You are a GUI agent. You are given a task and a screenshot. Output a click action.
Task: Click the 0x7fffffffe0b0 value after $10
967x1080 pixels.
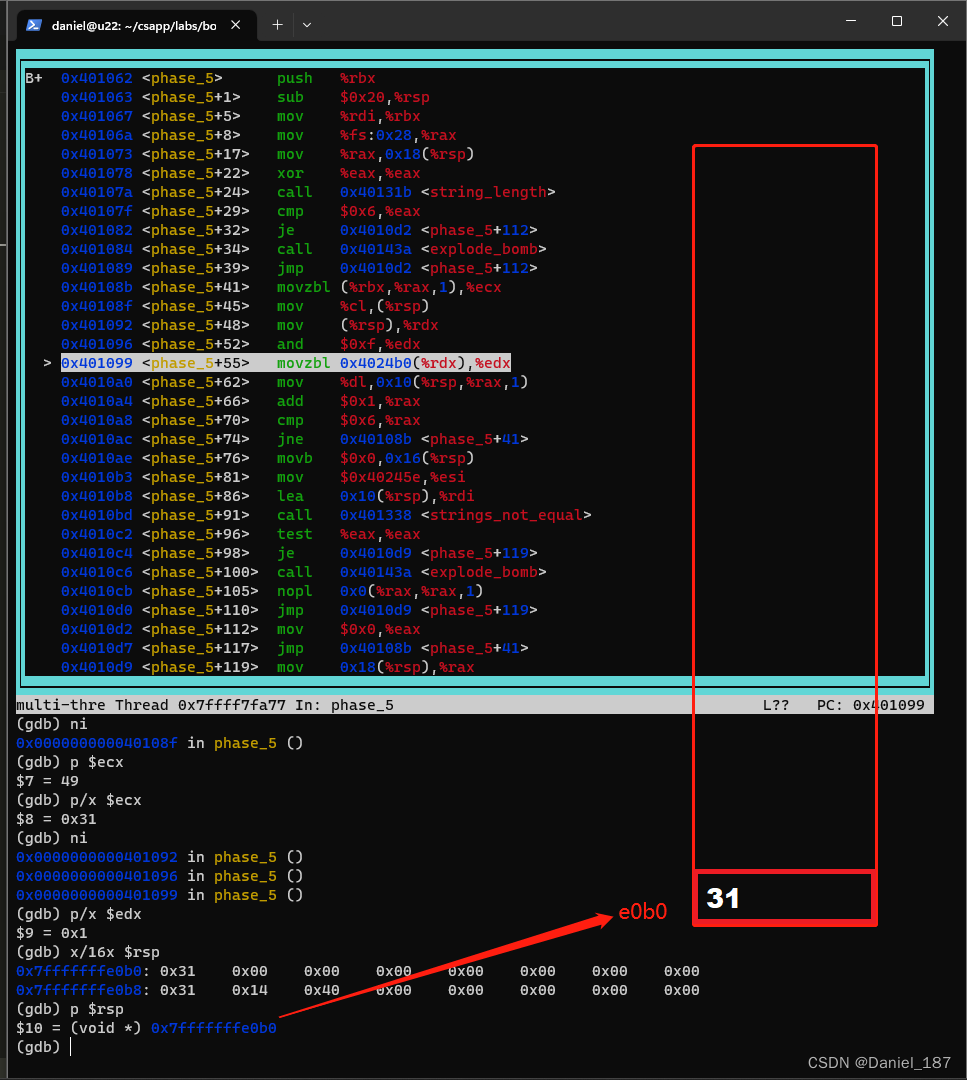pyautogui.click(x=213, y=1028)
